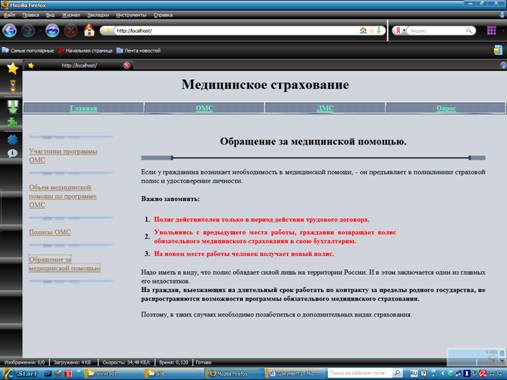Expand the Лента новостей bookmark feed
The image size is (507, 380).
point(138,51)
